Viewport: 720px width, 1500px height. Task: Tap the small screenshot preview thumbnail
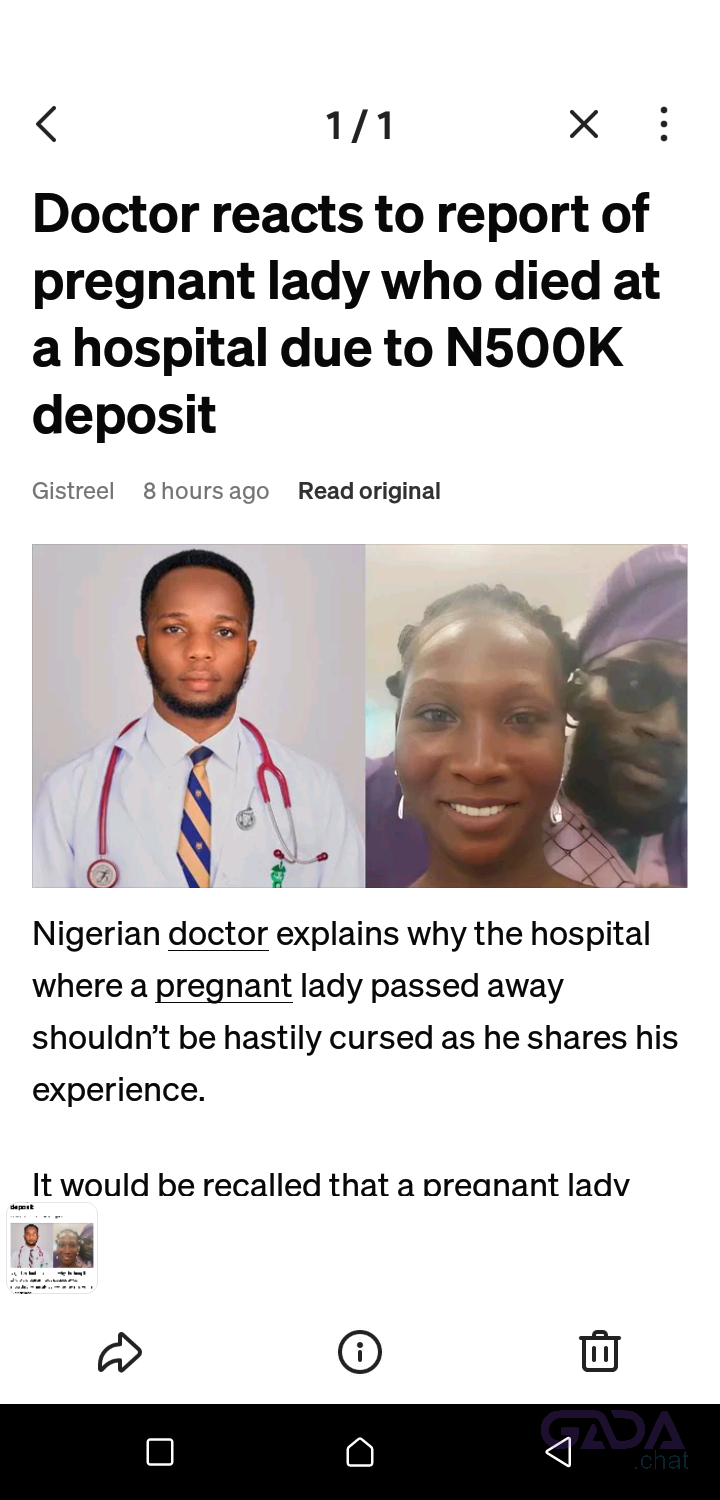pos(52,1248)
